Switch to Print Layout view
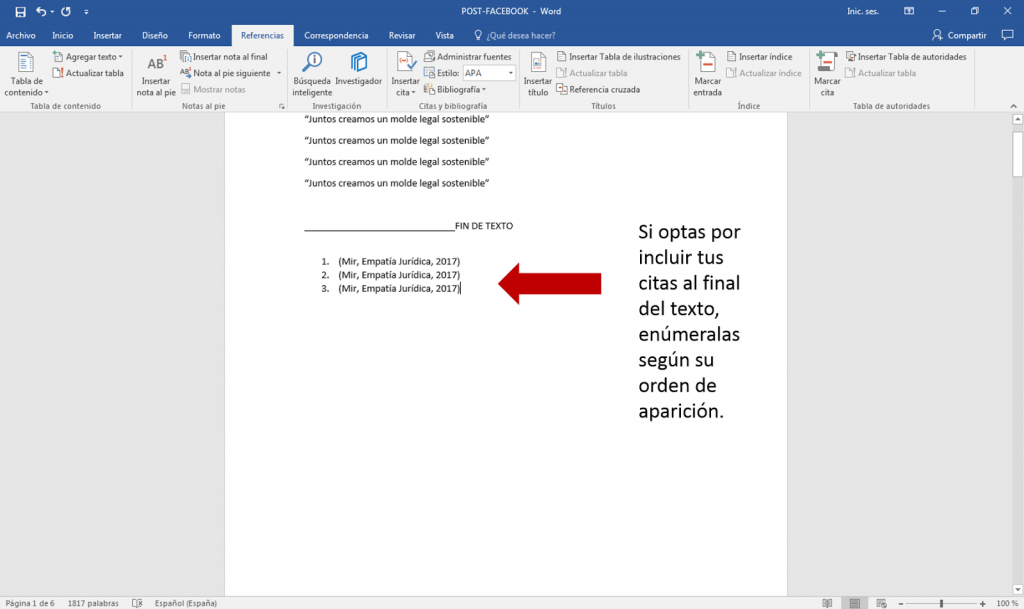 pos(854,603)
